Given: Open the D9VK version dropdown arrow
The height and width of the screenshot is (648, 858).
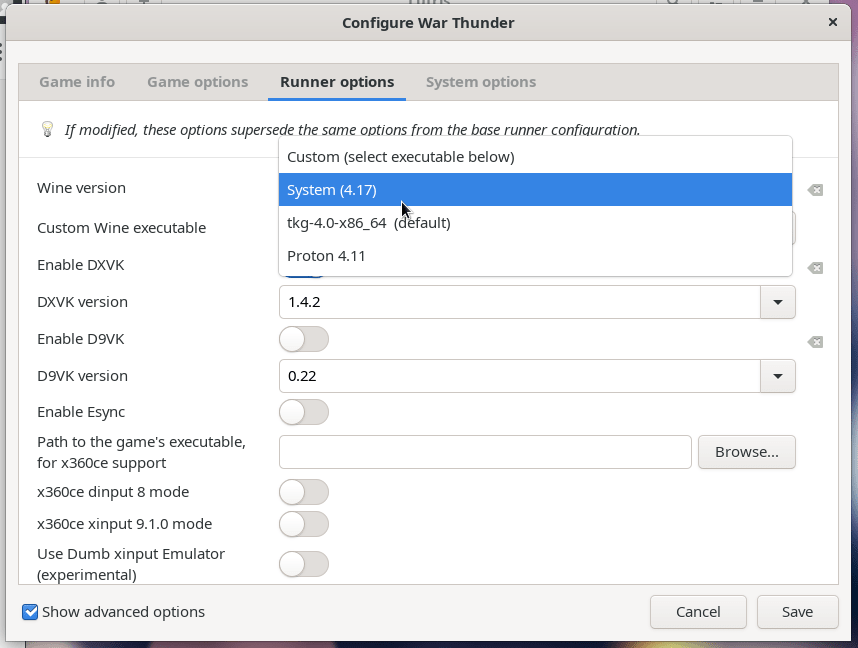Looking at the screenshot, I should [778, 376].
